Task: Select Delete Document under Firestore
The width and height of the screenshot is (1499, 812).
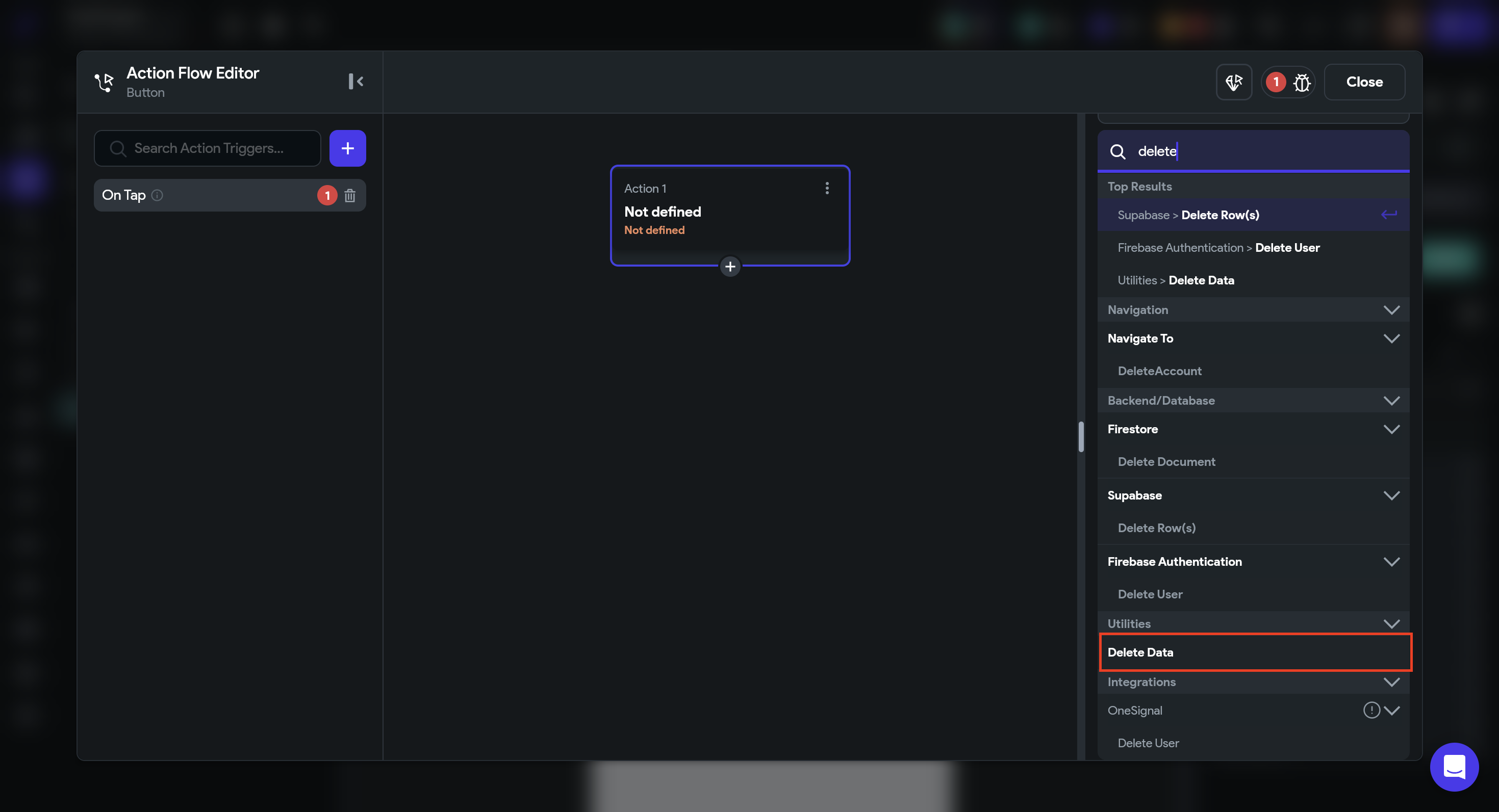Action: 1166,462
